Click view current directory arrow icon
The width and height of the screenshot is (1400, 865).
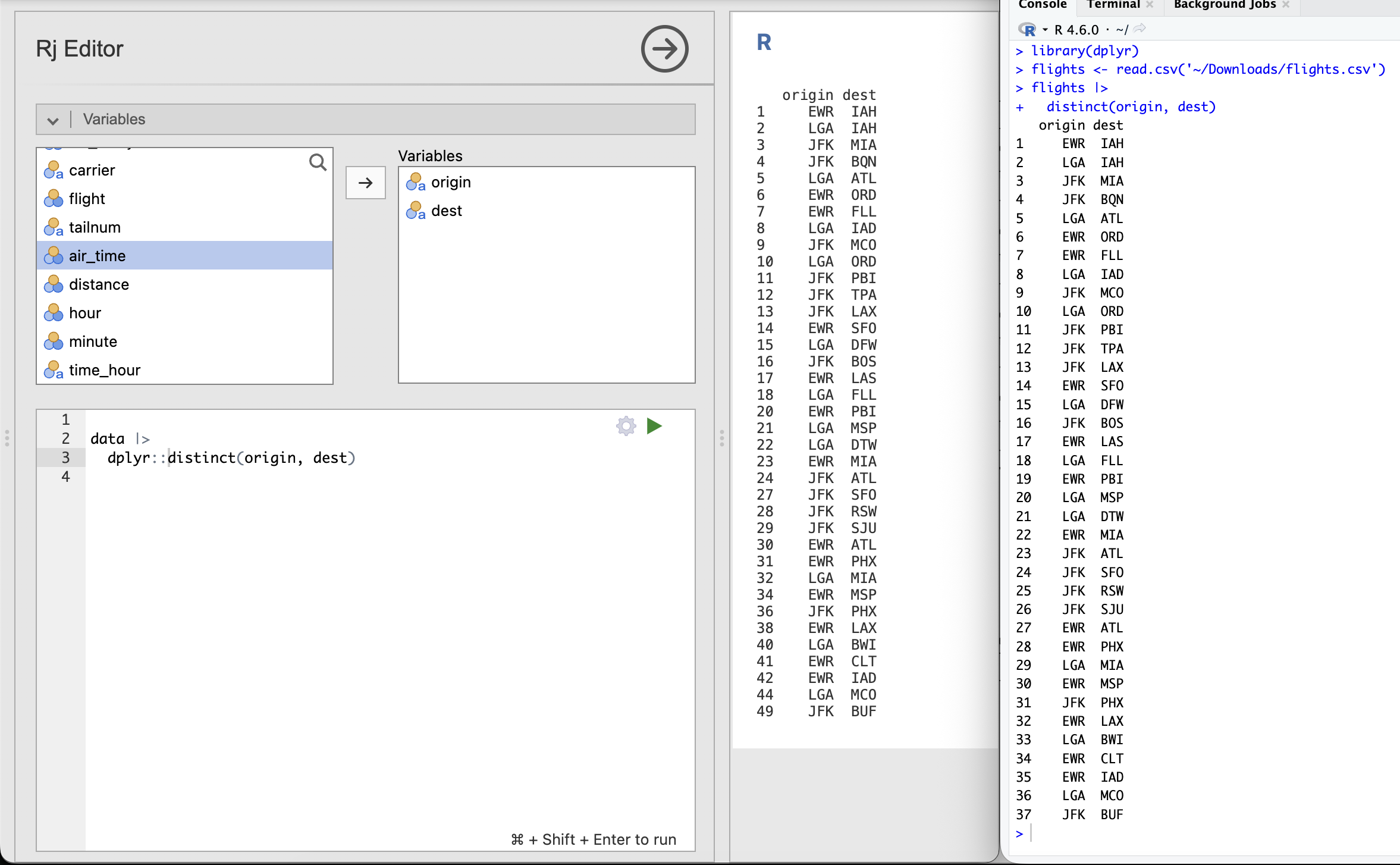tap(1140, 29)
